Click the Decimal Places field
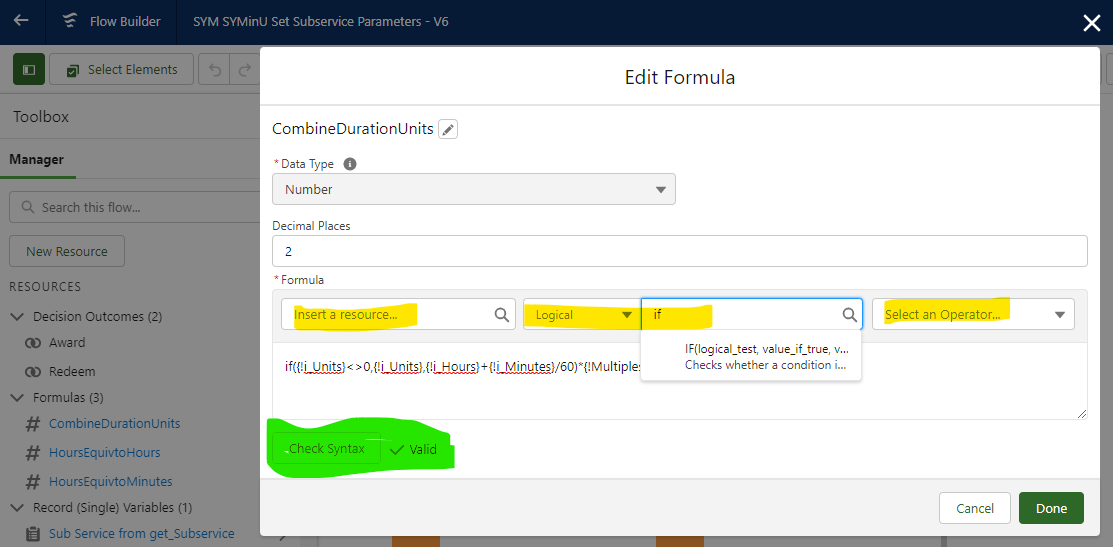This screenshot has height=547, width=1113. (x=679, y=251)
